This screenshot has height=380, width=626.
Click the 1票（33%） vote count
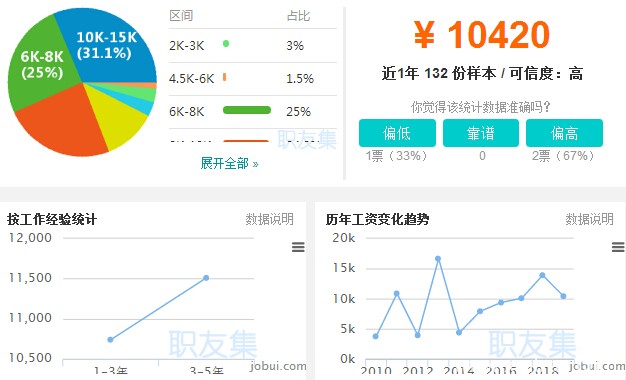(x=396, y=155)
